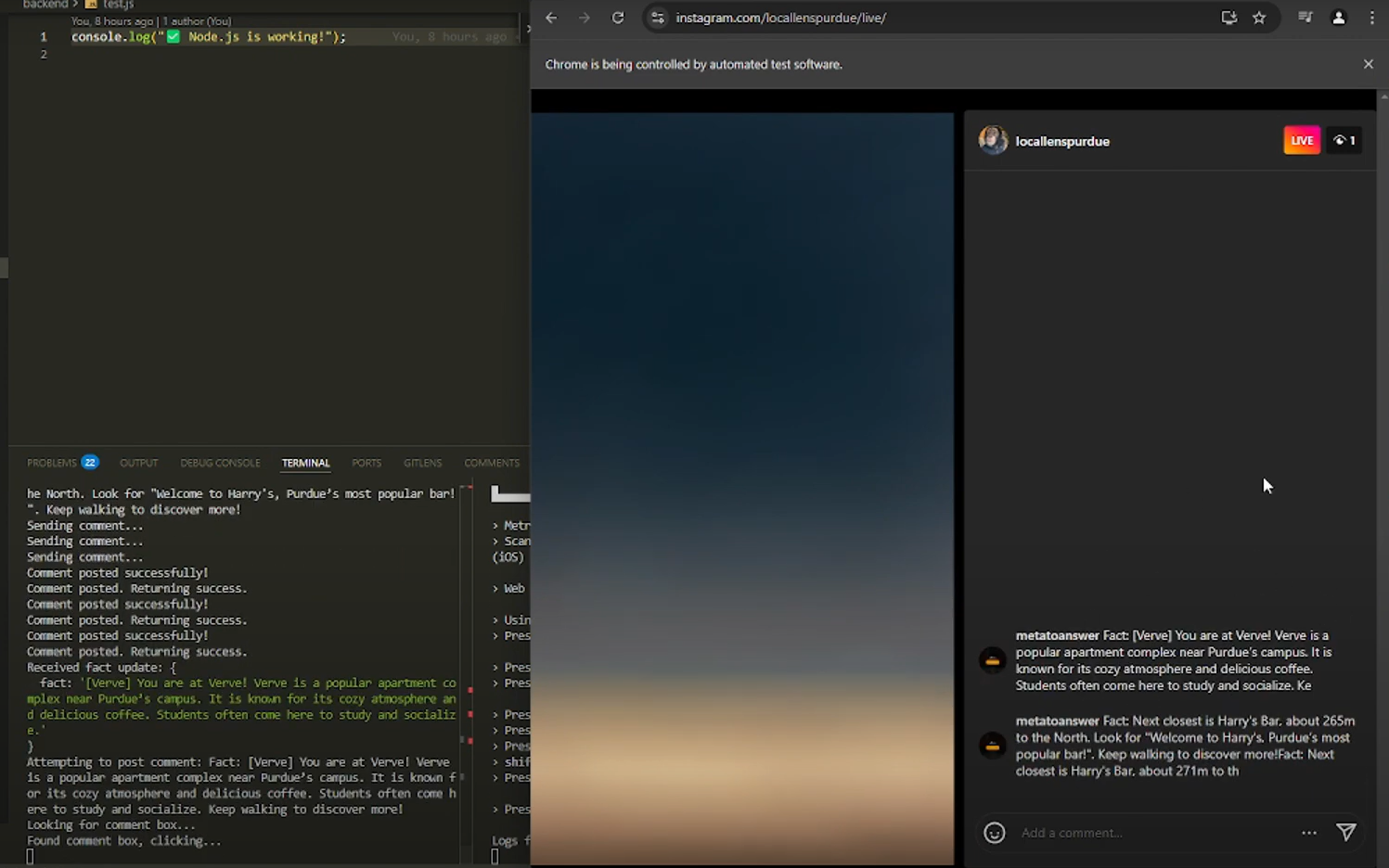The height and width of the screenshot is (868, 1389).
Task: Click the backend breadcrumb folder
Action: coord(45,5)
